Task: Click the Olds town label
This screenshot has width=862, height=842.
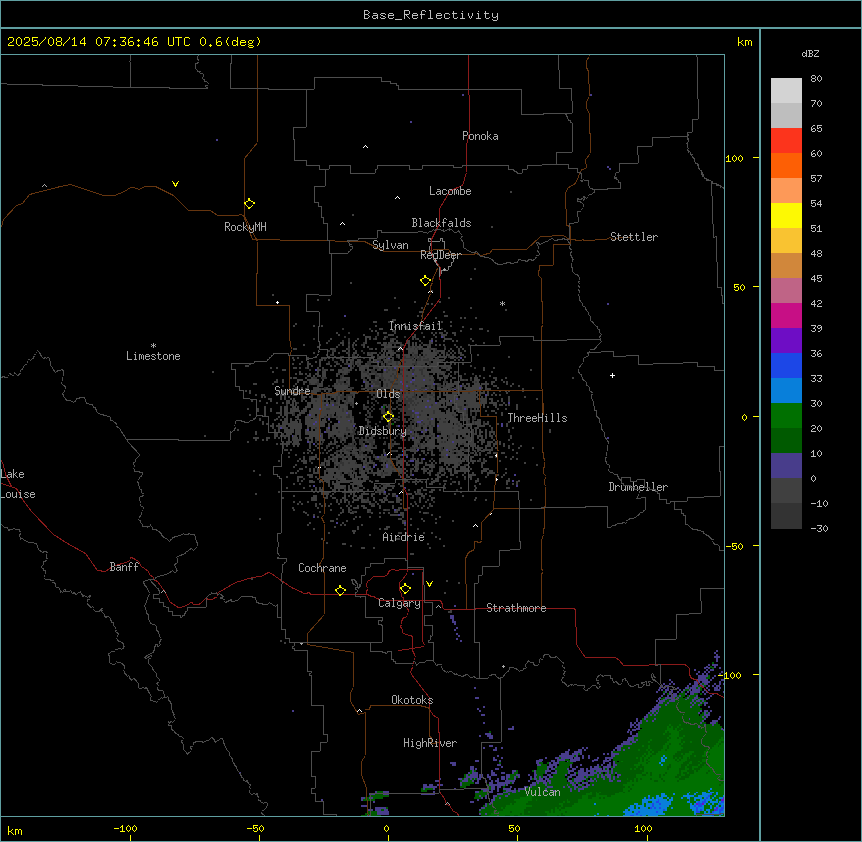Action: pos(388,394)
